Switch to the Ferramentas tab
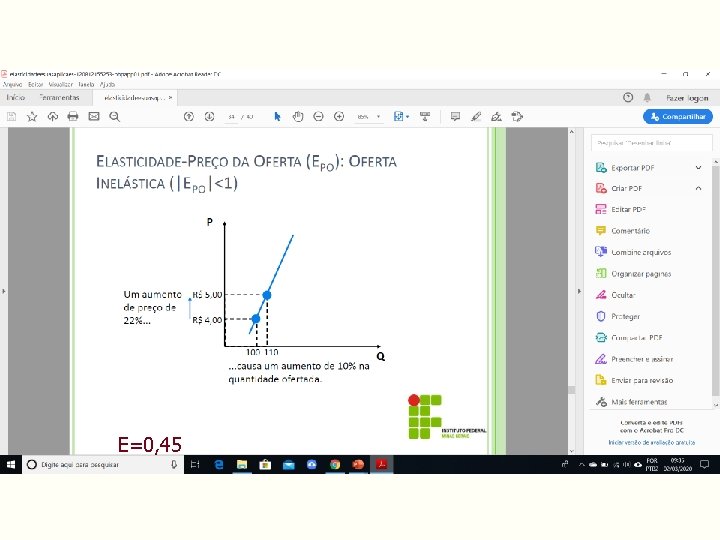This screenshot has height=540, width=720. [x=59, y=97]
